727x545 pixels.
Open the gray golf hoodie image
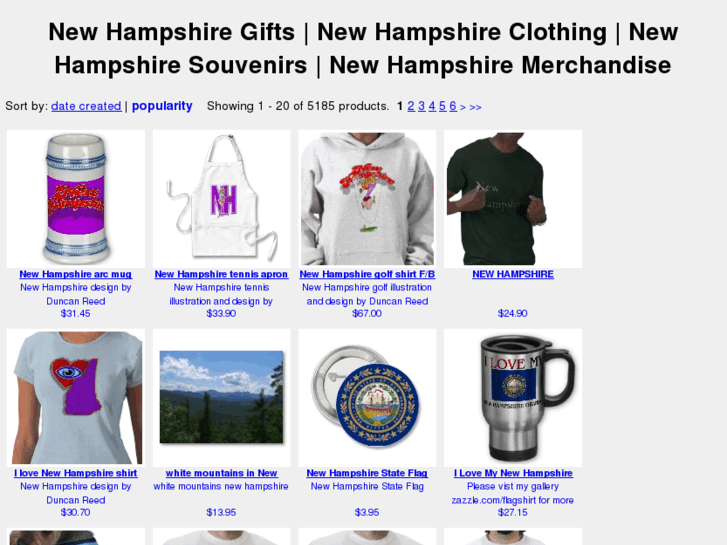[x=367, y=199]
